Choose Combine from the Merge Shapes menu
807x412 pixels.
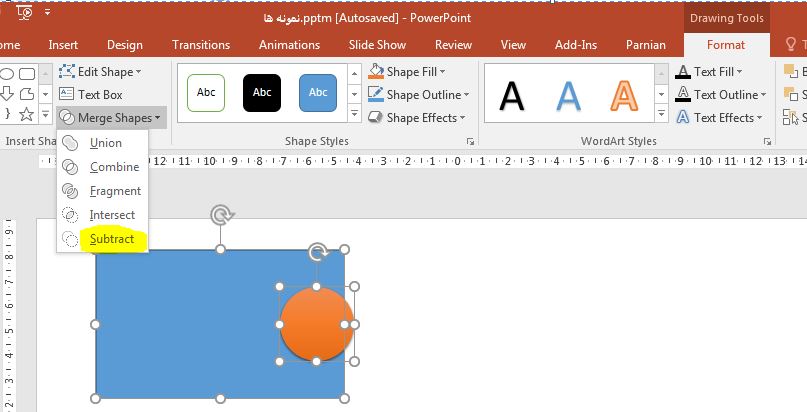click(102, 167)
